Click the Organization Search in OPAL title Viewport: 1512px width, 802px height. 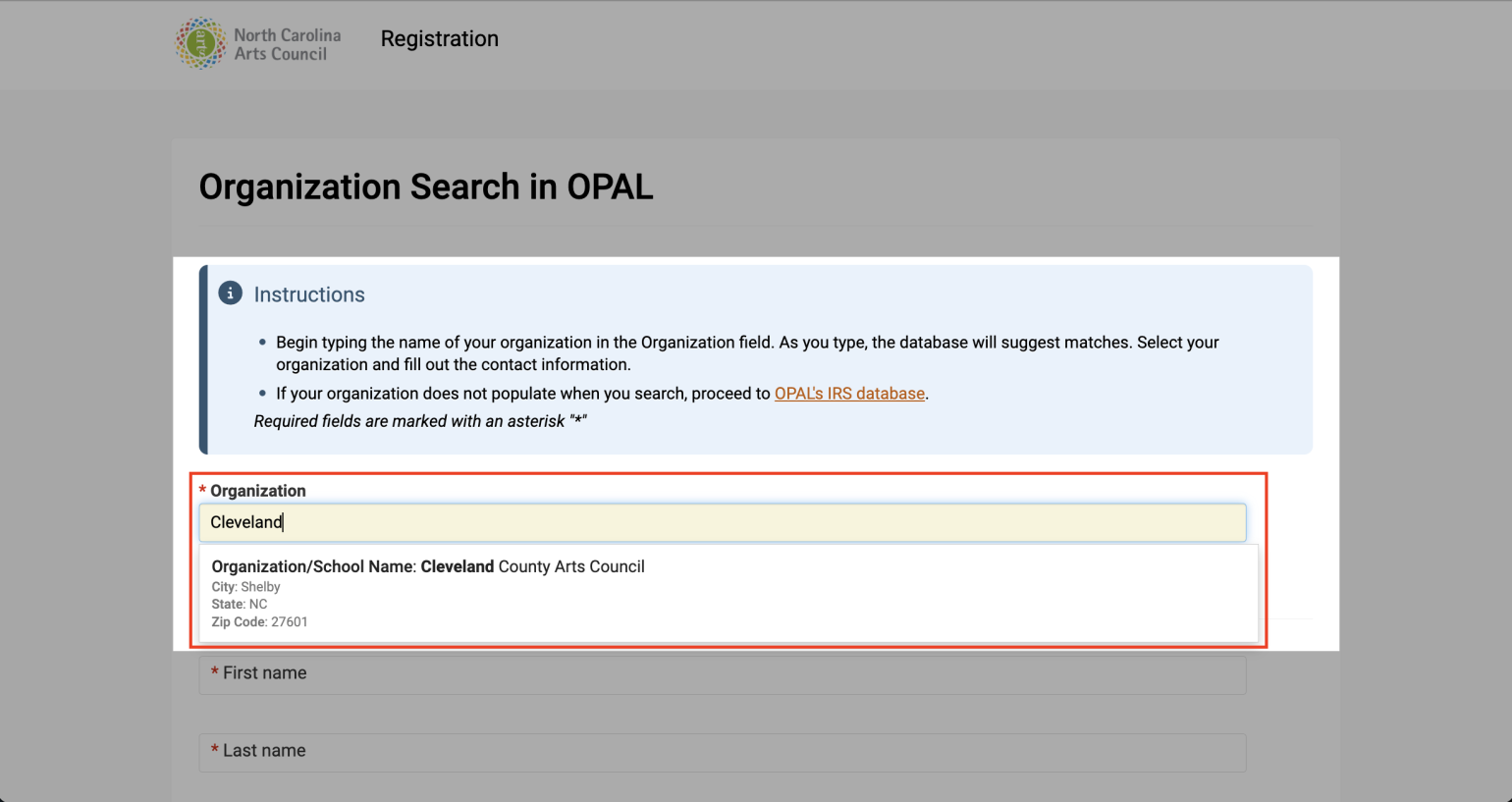pyautogui.click(x=426, y=187)
